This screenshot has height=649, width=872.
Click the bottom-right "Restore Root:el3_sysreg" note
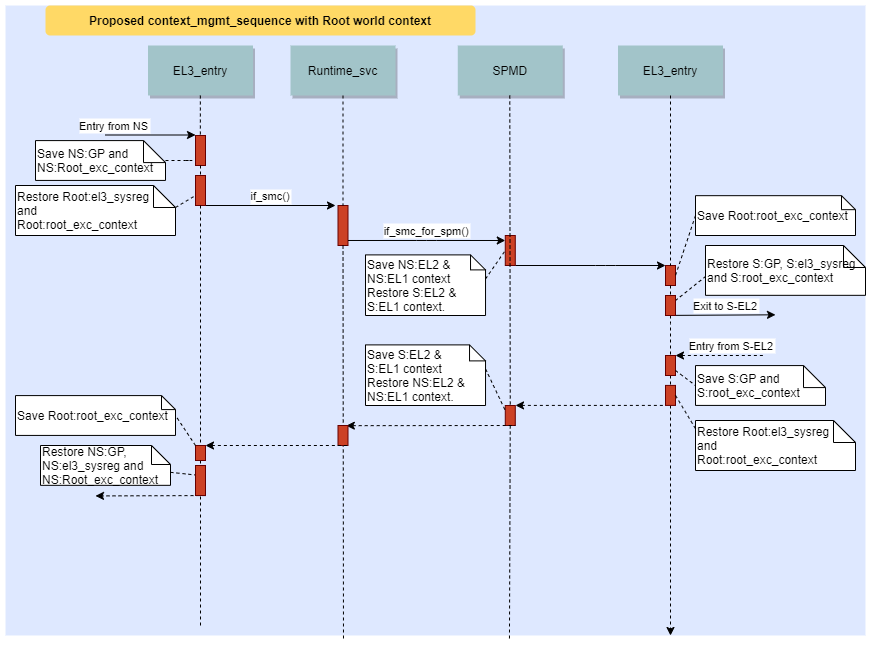coord(776,445)
